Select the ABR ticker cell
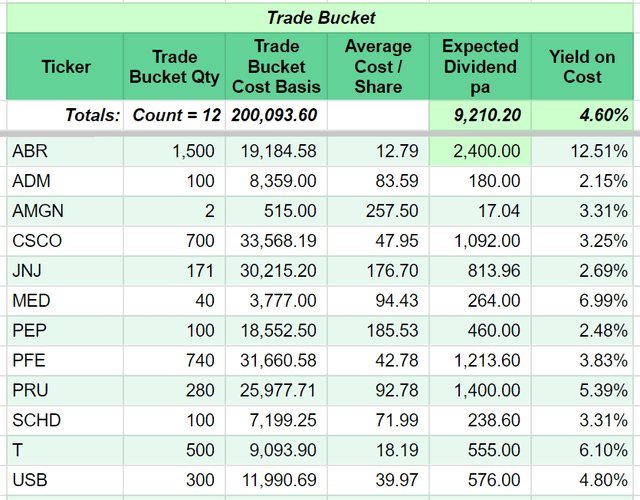The width and height of the screenshot is (640, 500). (x=65, y=151)
